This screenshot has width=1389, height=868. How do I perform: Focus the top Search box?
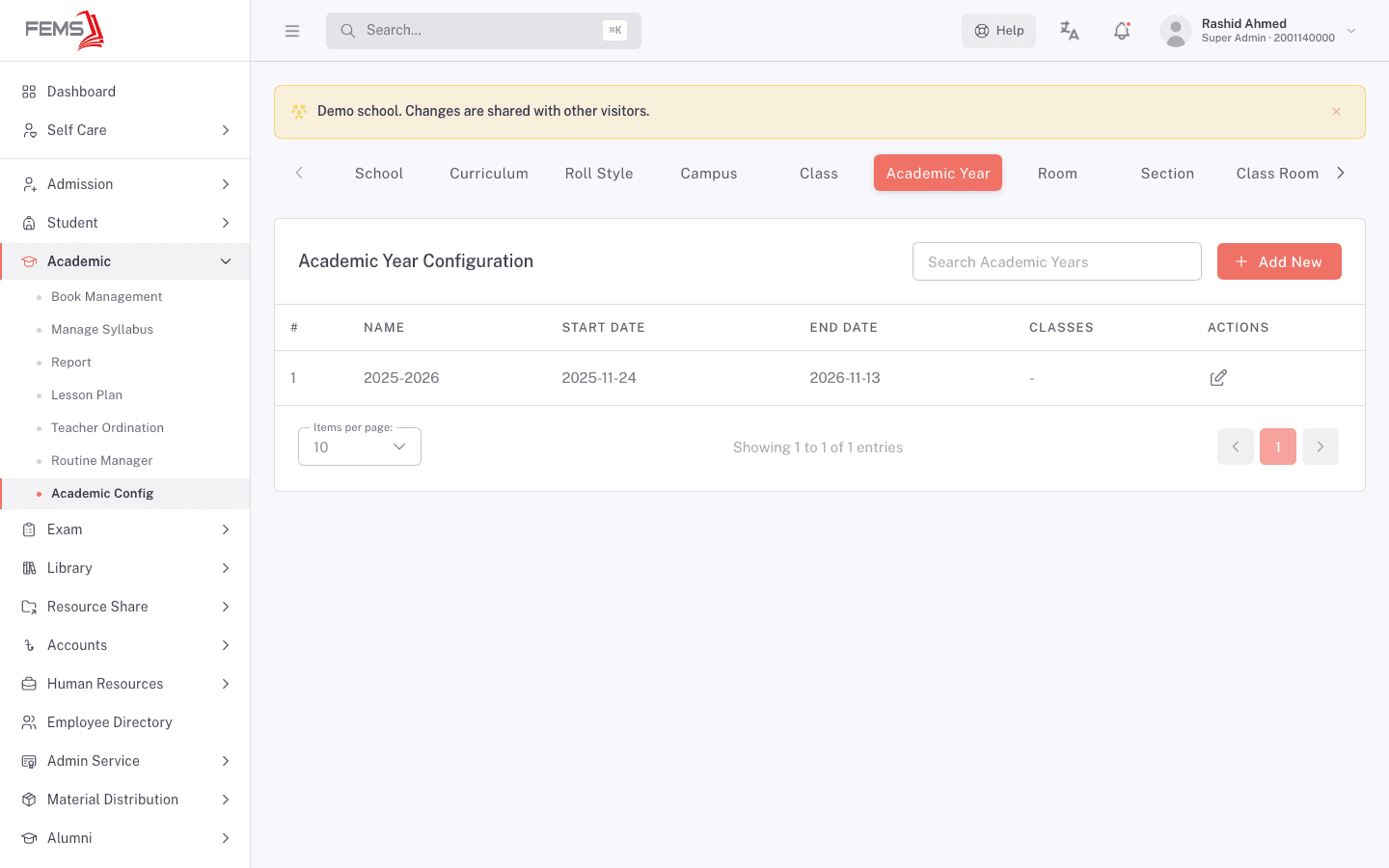click(483, 31)
